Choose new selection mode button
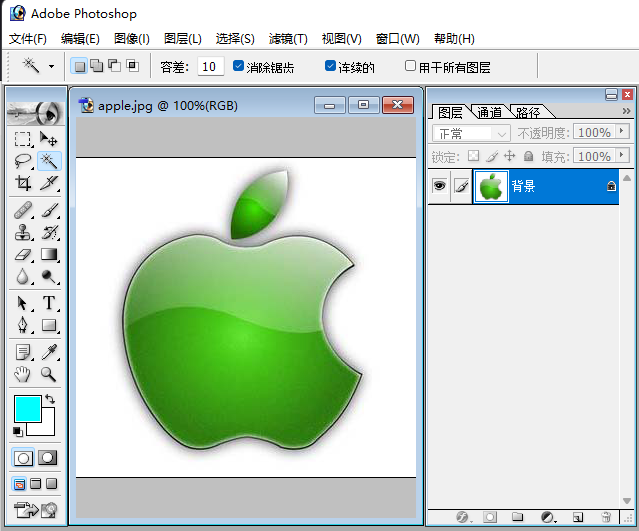Viewport: 639px width, 531px height. (79, 66)
